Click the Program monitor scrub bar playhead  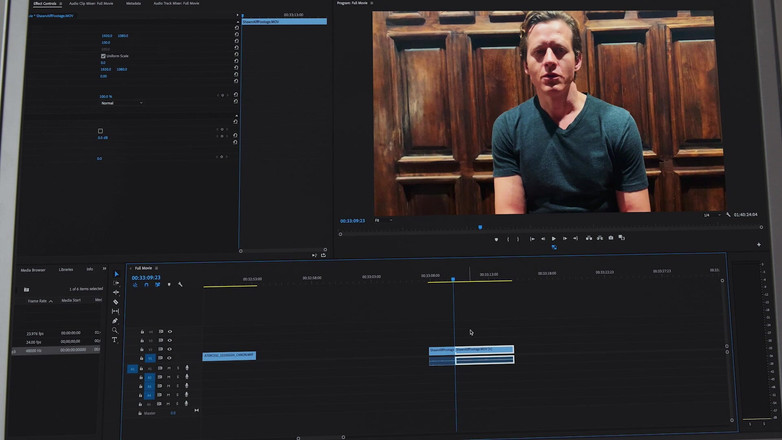pyautogui.click(x=480, y=227)
